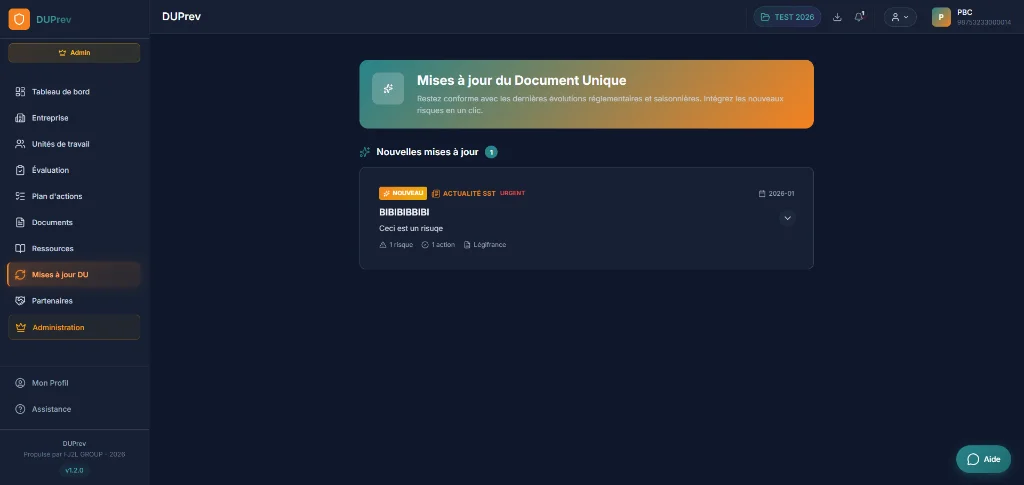The image size is (1024, 485).
Task: Select Plan d'actions in sidebar
Action: click(58, 196)
